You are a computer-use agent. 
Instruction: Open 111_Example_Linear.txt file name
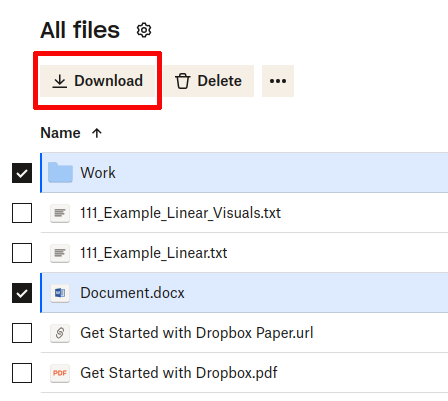154,253
